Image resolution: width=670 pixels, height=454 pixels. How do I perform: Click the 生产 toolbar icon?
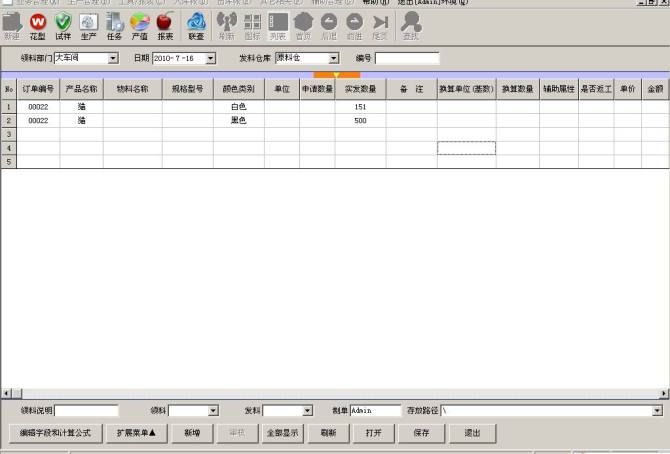89,24
